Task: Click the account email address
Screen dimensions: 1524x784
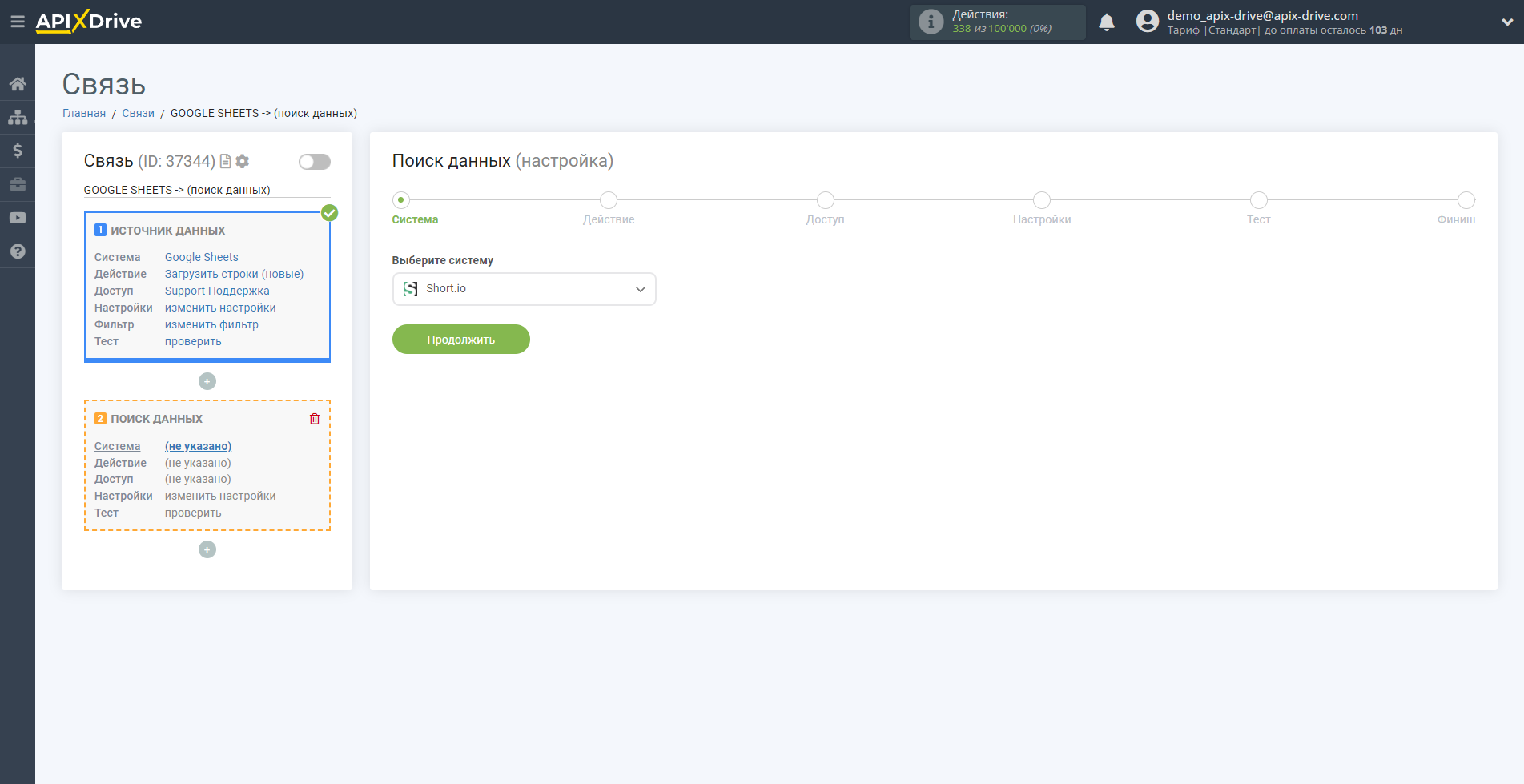Action: (1262, 15)
